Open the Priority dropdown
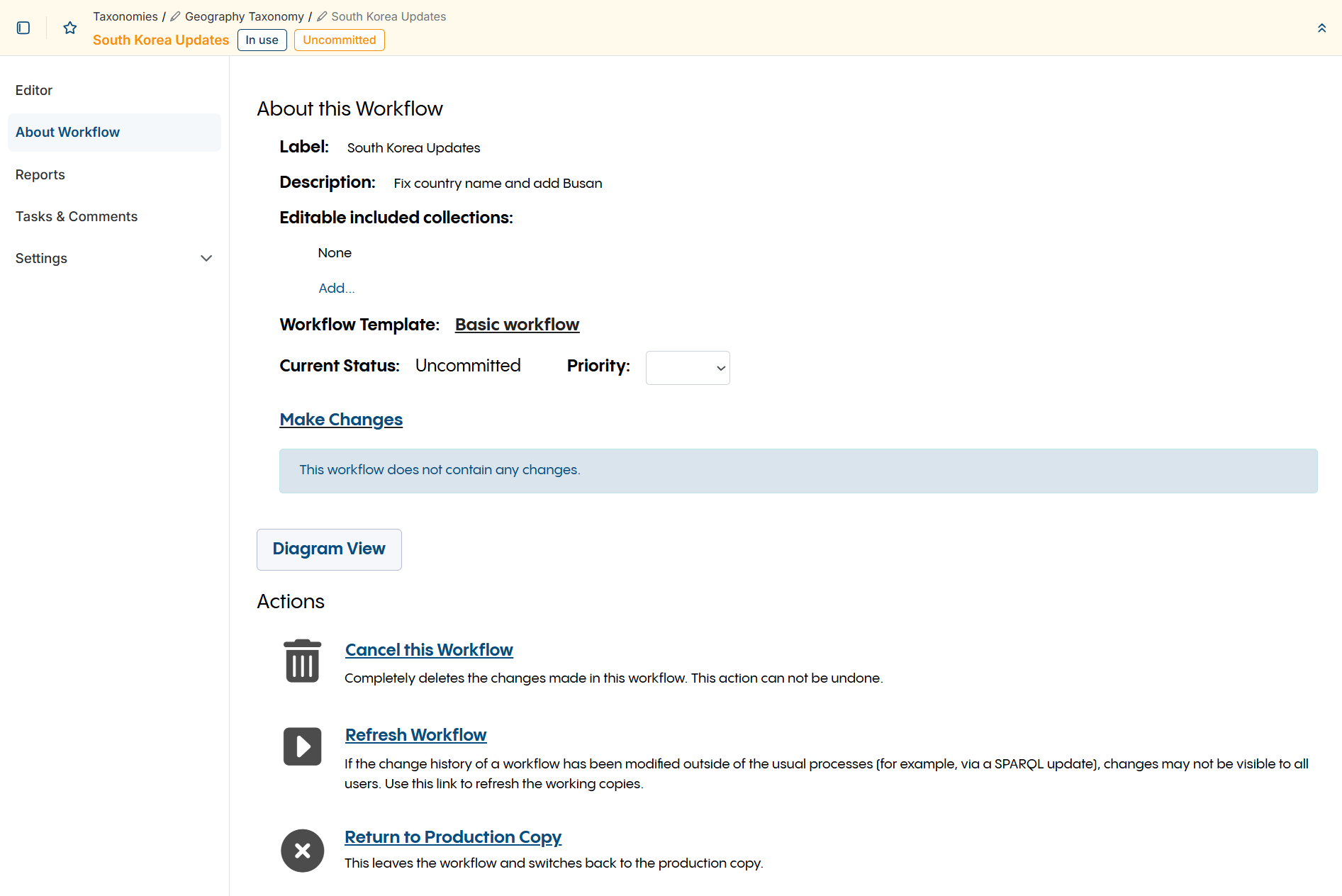Viewport: 1342px width, 896px height. click(687, 367)
